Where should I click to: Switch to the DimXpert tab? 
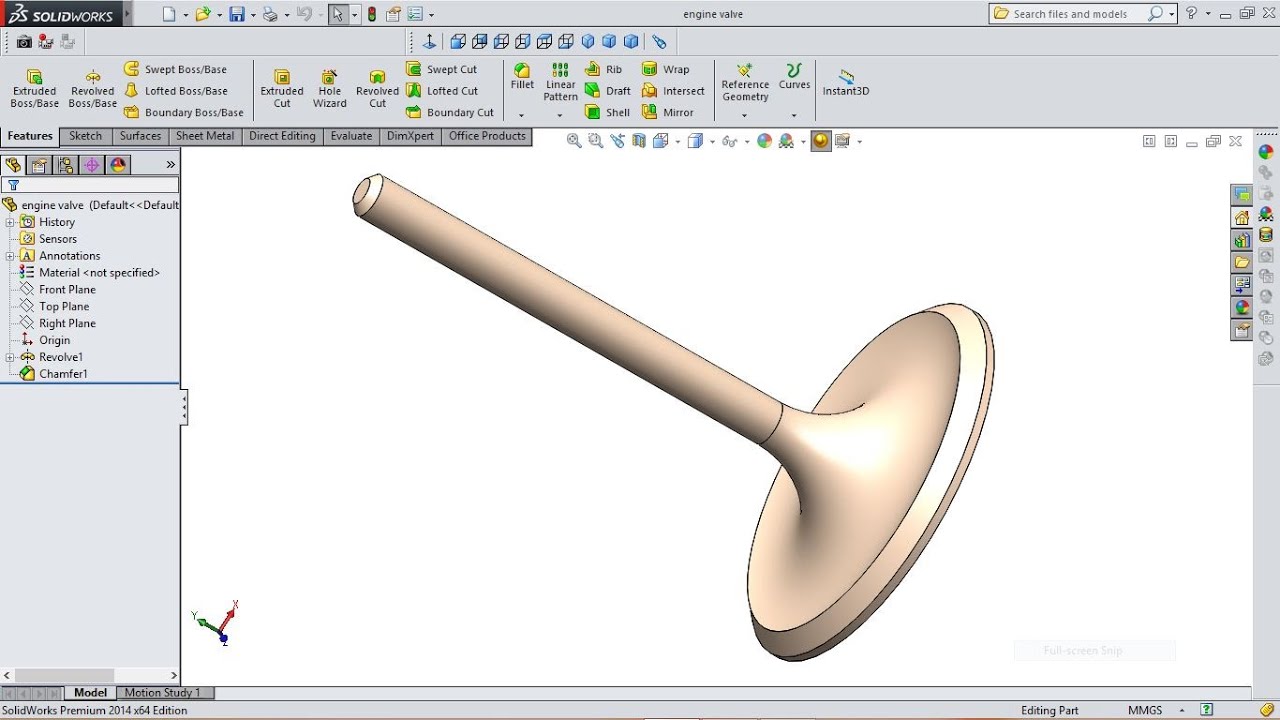(x=411, y=136)
